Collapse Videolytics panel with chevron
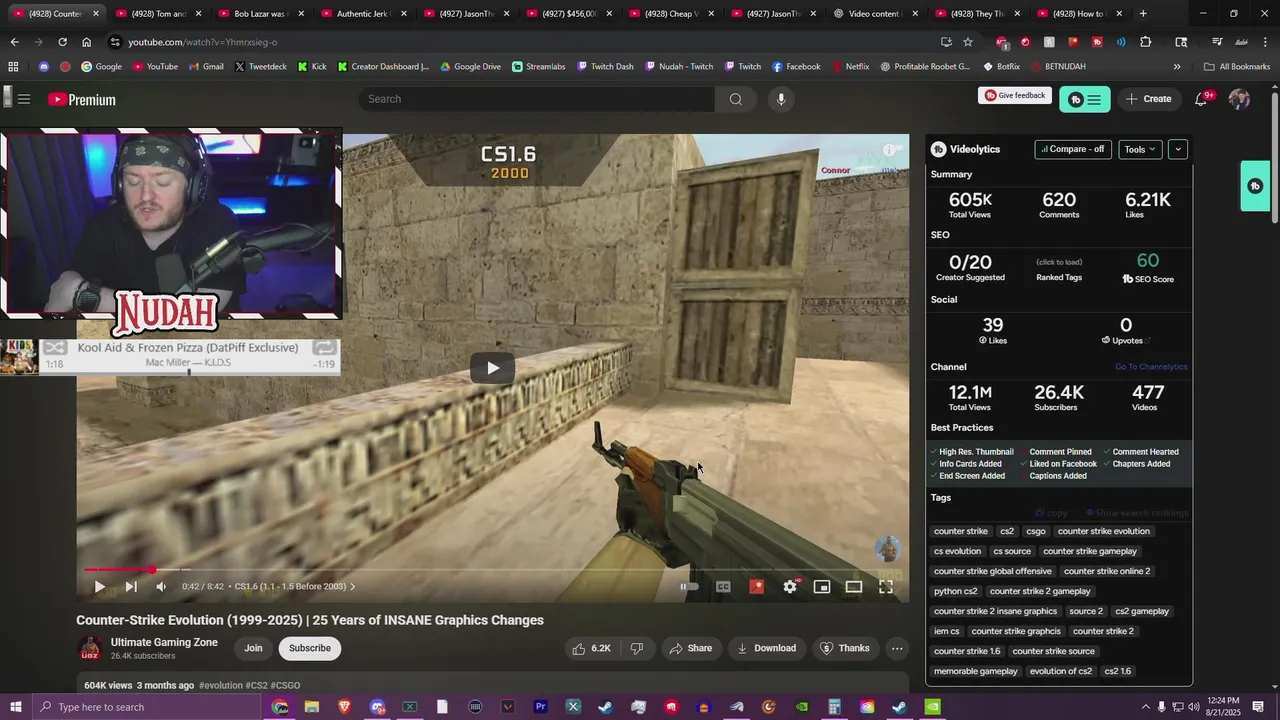The height and width of the screenshot is (720, 1280). pyautogui.click(x=1178, y=149)
